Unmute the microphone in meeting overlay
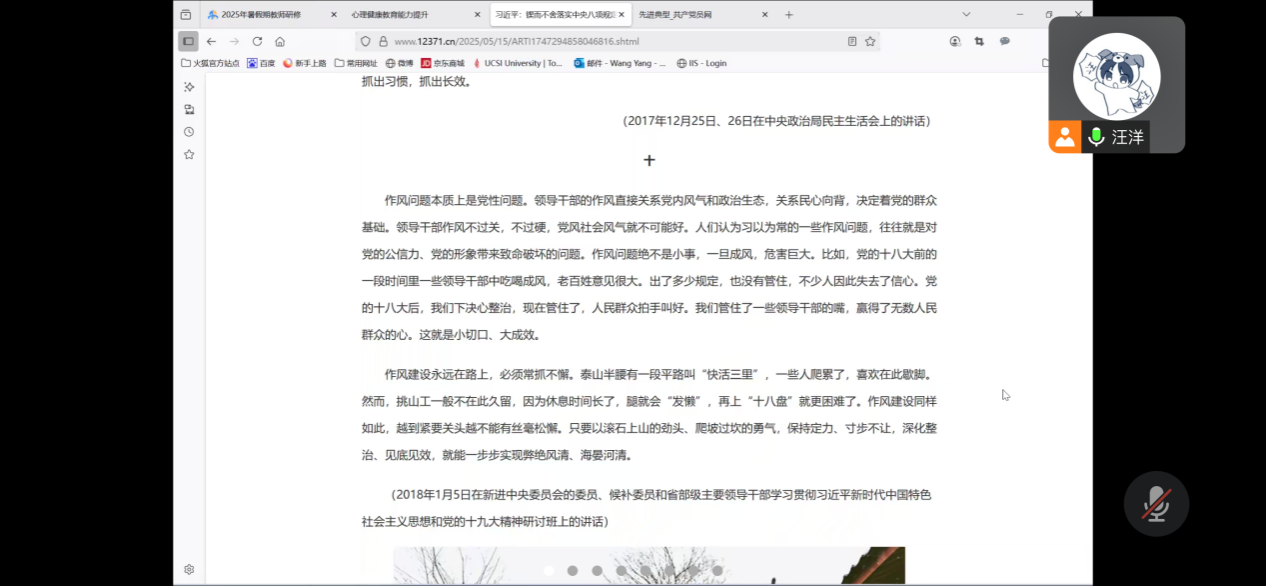The height and width of the screenshot is (586, 1266). point(1156,504)
